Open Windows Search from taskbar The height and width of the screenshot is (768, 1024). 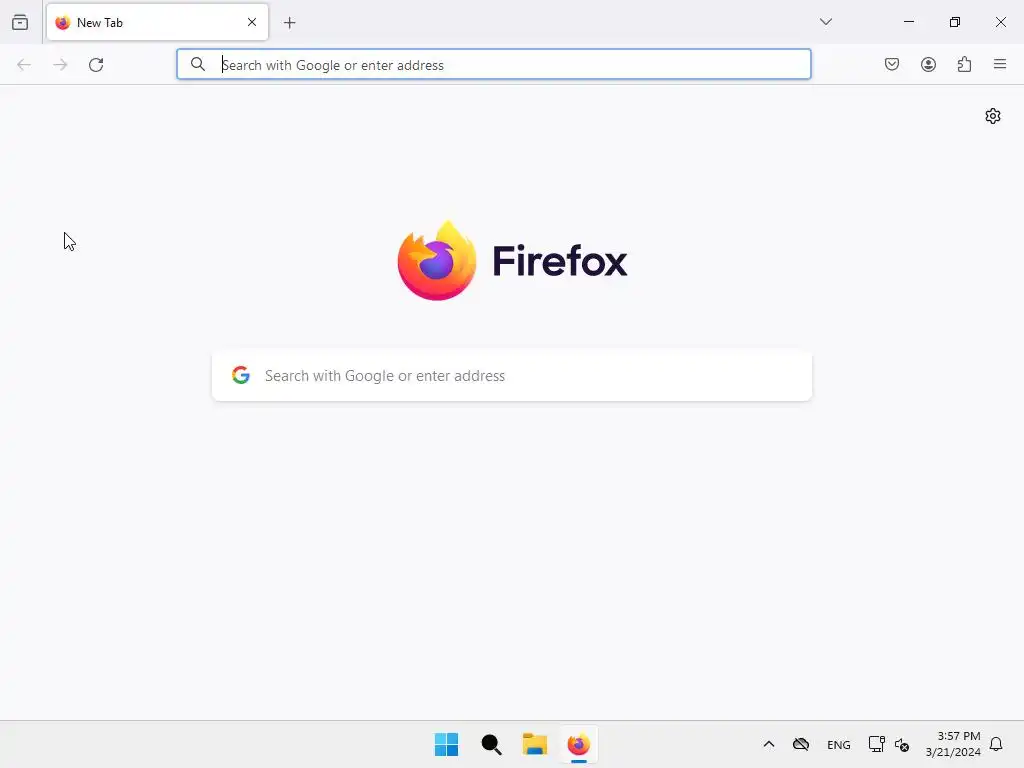point(491,744)
